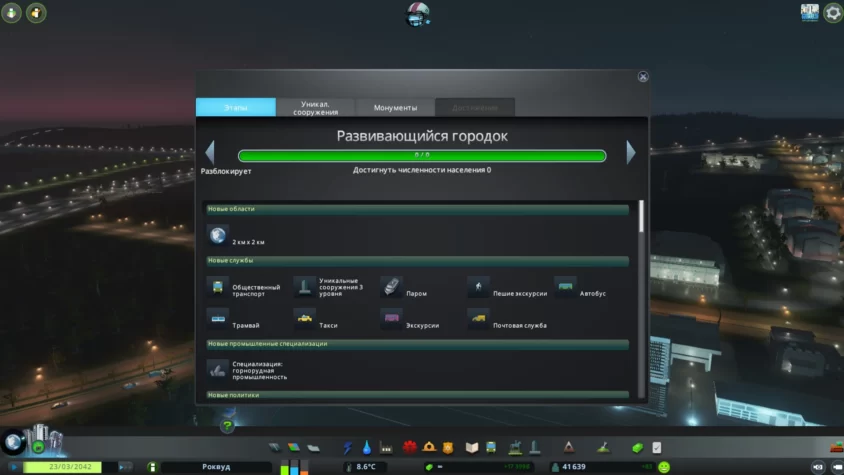Open the Fire department menu
The width and height of the screenshot is (844, 475).
pos(429,447)
